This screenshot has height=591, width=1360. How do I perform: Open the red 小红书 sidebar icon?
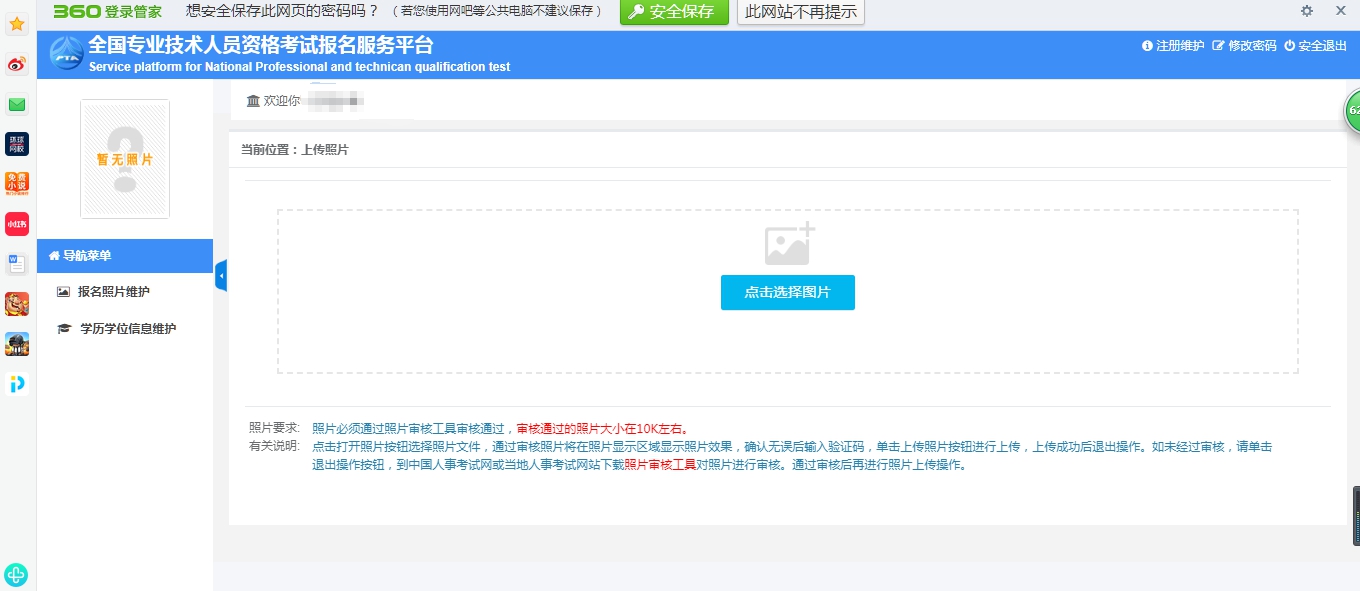pyautogui.click(x=17, y=224)
